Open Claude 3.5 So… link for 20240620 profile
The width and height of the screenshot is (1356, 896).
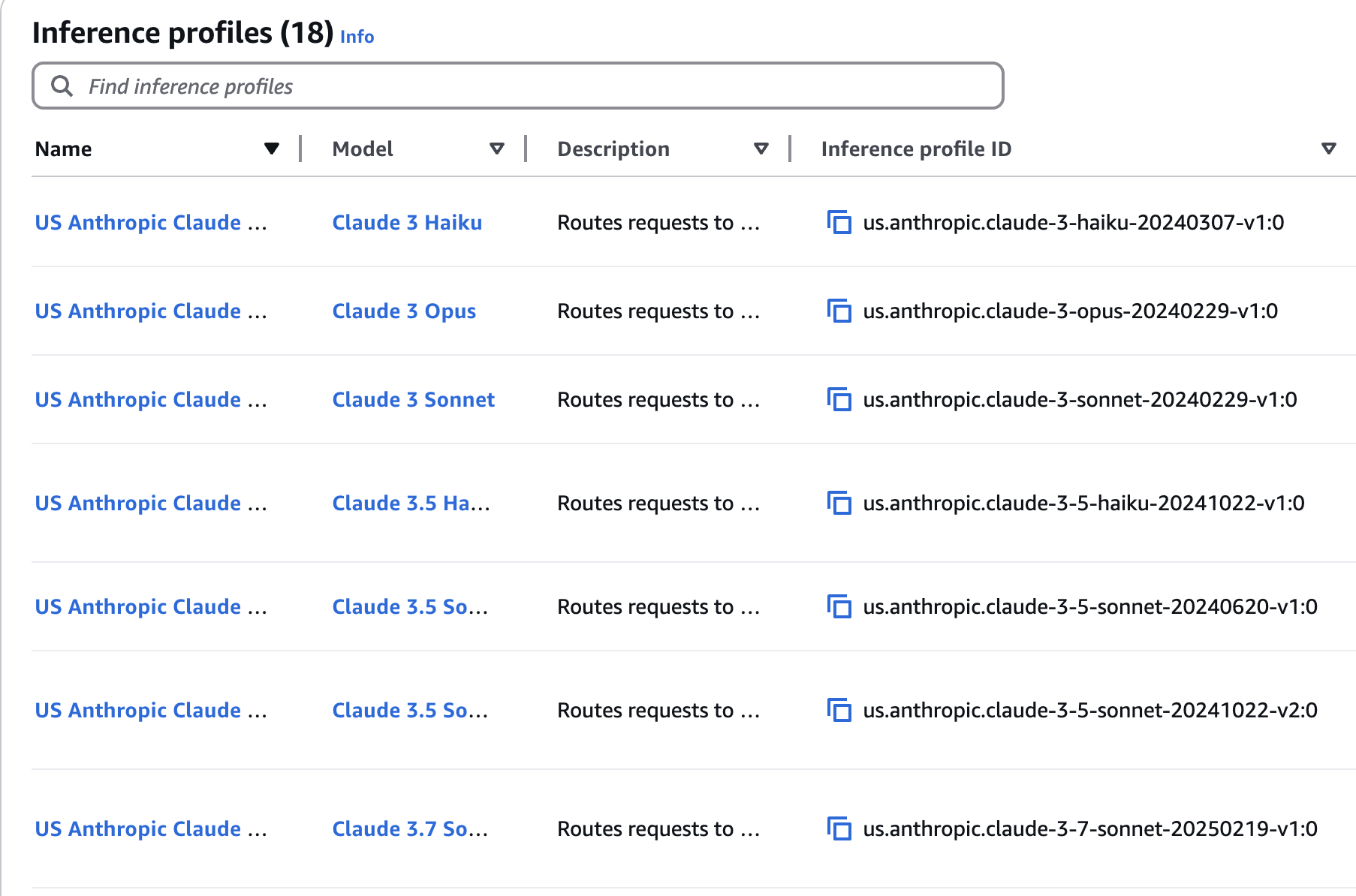pyautogui.click(x=410, y=606)
